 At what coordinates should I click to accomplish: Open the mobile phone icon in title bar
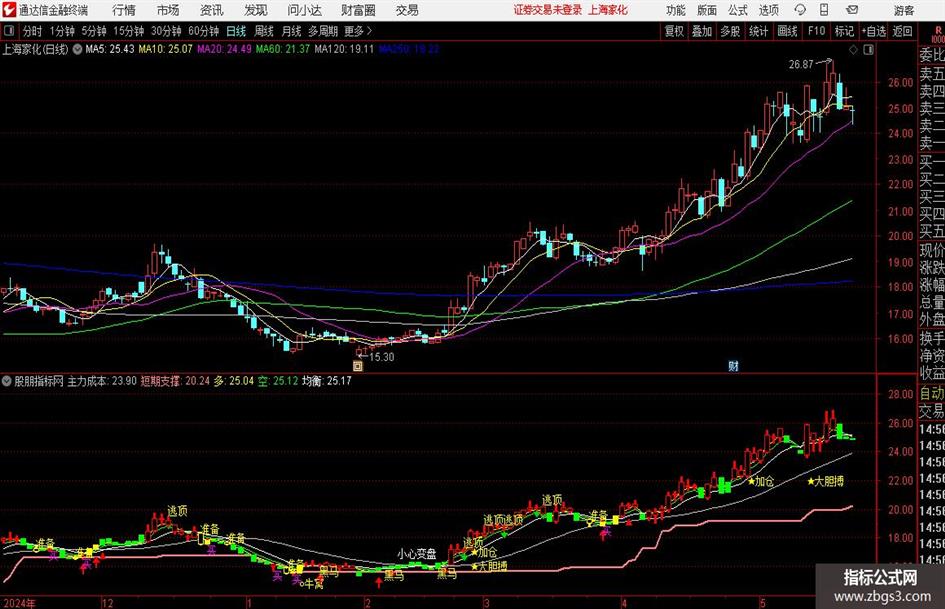pyautogui.click(x=824, y=10)
